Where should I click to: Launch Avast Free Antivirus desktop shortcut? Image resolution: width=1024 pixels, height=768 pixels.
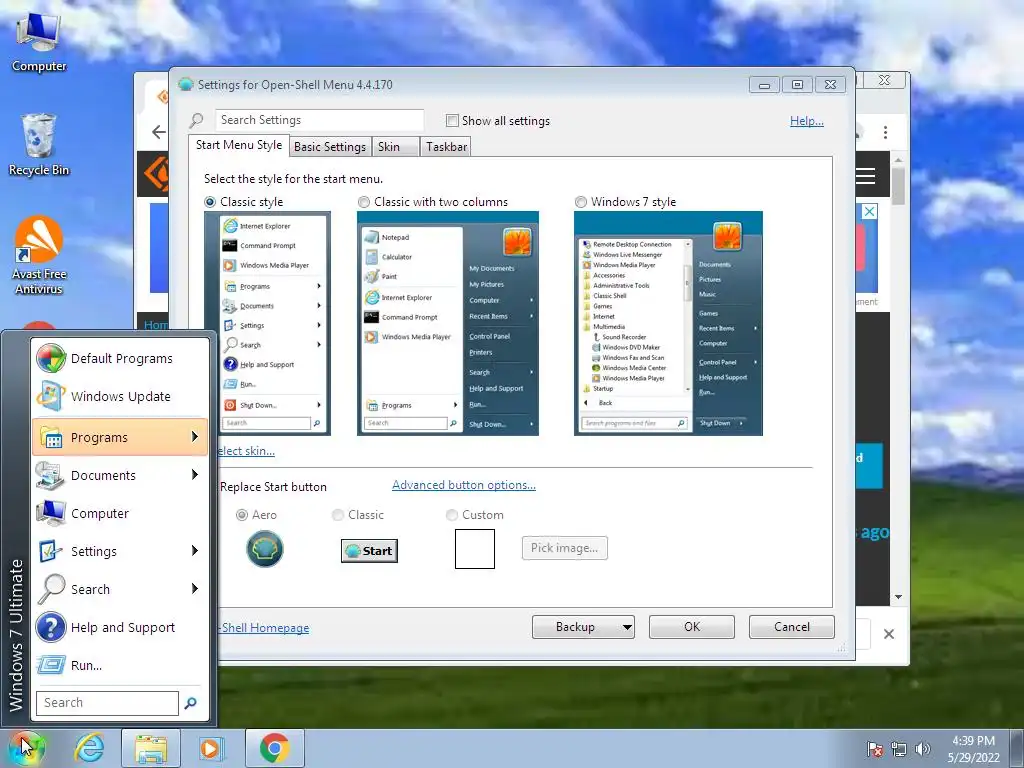[x=39, y=255]
